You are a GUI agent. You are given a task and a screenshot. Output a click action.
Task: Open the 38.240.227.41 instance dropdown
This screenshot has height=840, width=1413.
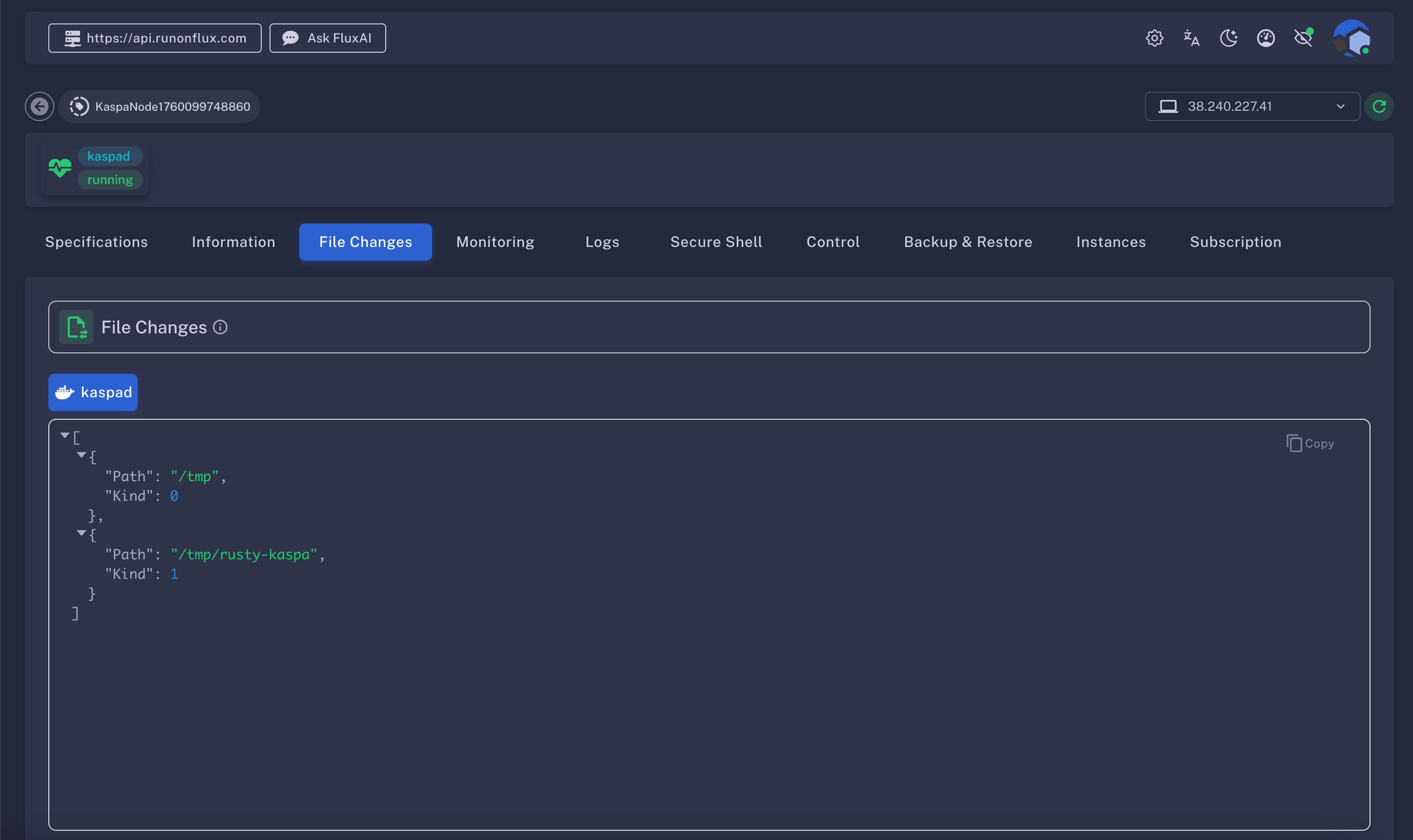pos(1252,106)
